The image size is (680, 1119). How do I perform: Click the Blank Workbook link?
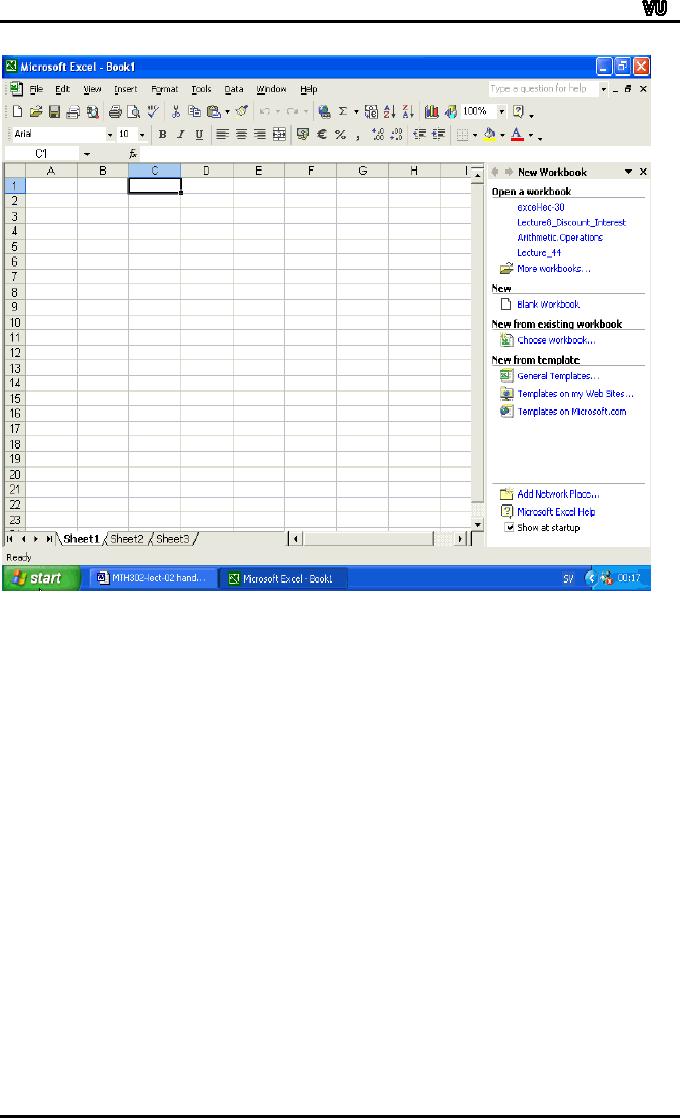pyautogui.click(x=548, y=304)
